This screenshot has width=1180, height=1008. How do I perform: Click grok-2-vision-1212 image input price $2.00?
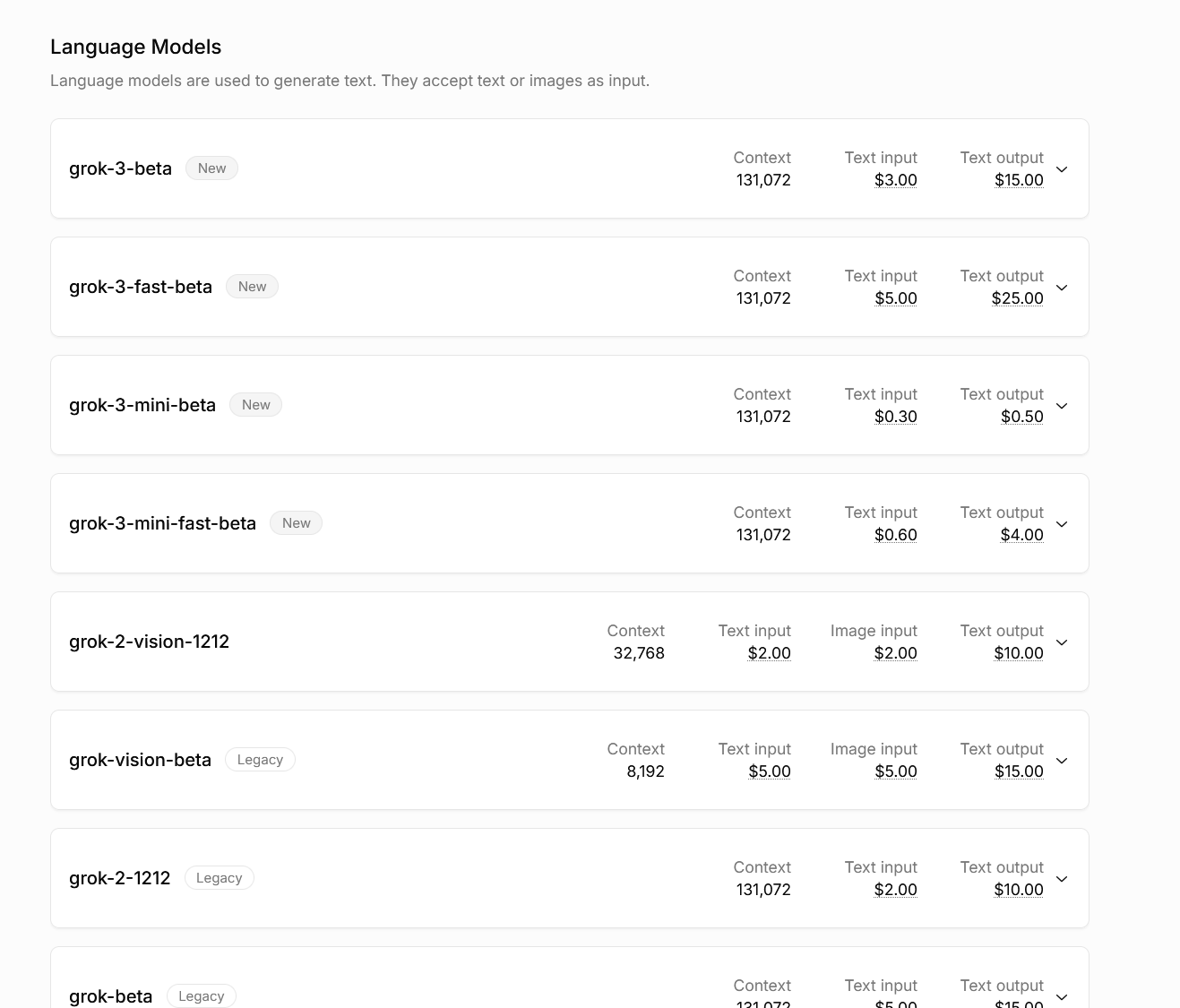pos(896,653)
